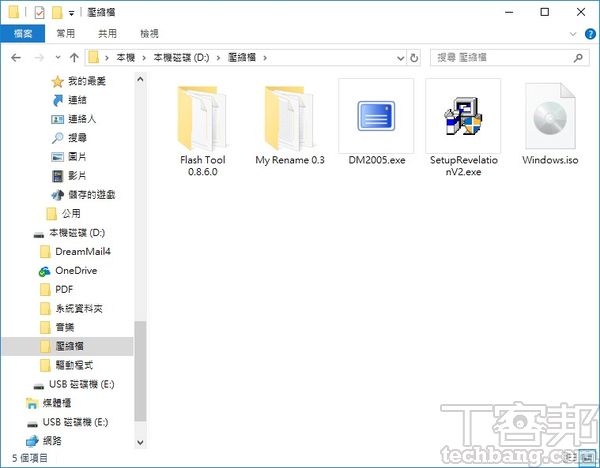This screenshot has height=468, width=600.
Task: Click navigation pane scrollbar down arrow
Action: (140, 443)
